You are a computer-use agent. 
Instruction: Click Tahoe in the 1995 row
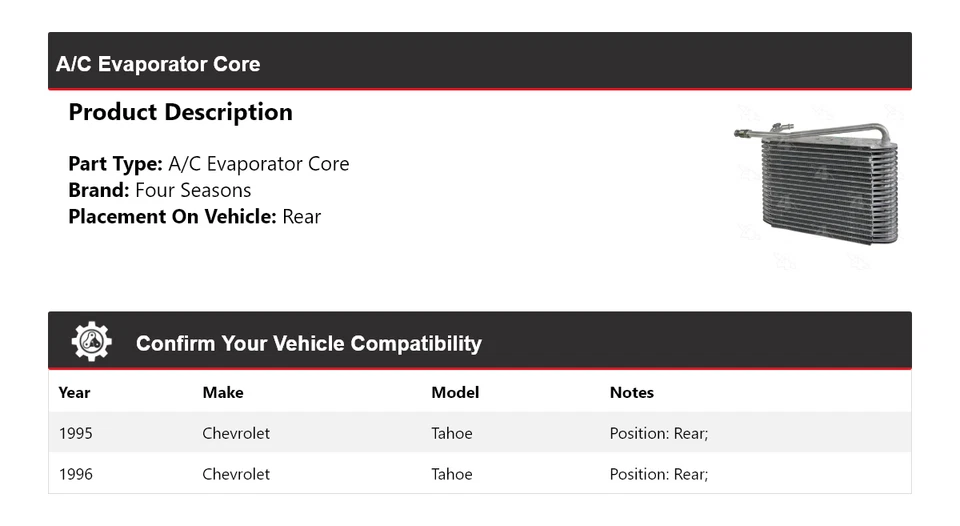[x=452, y=433]
